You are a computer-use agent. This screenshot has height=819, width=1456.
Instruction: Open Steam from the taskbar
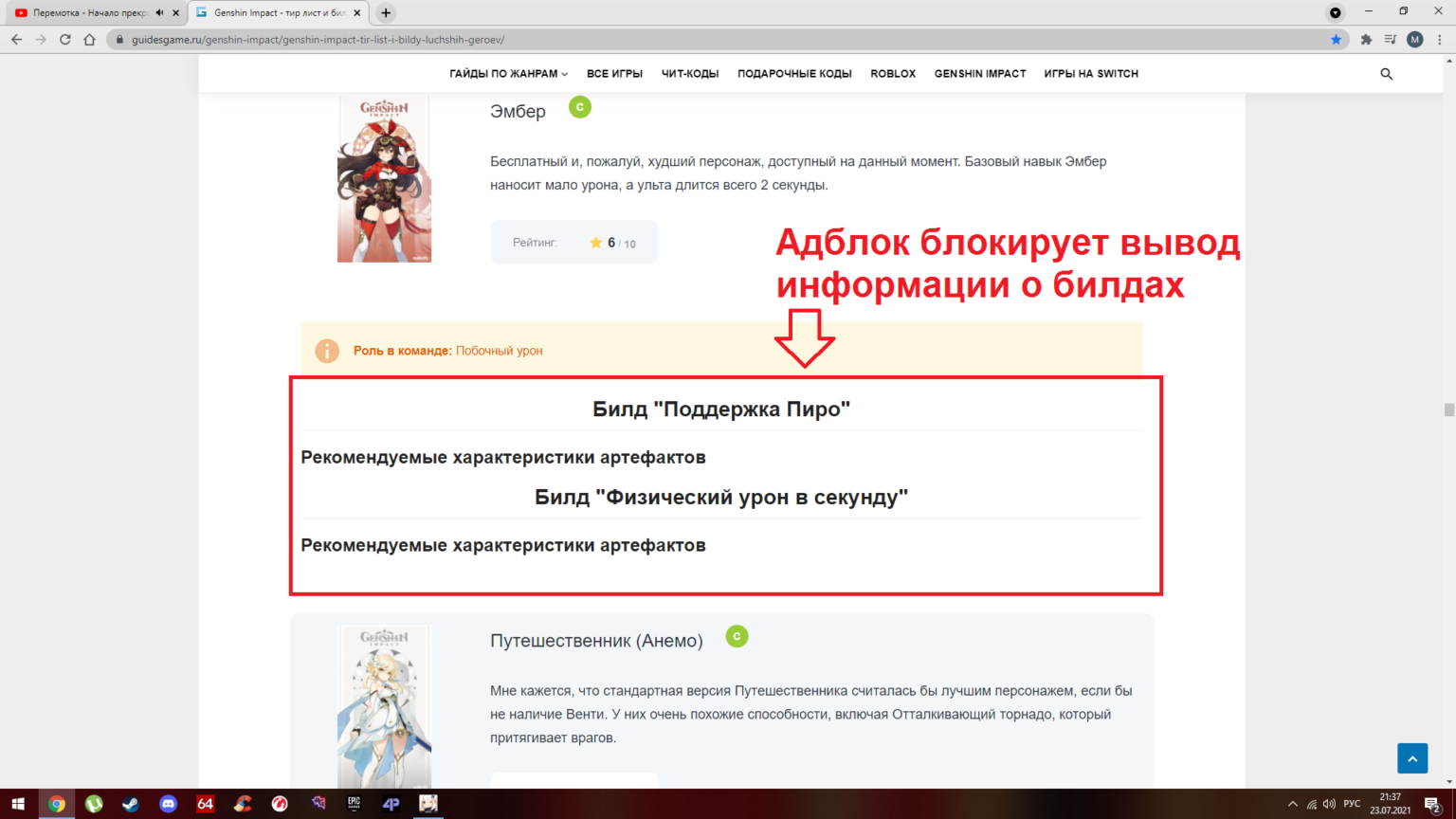click(131, 804)
